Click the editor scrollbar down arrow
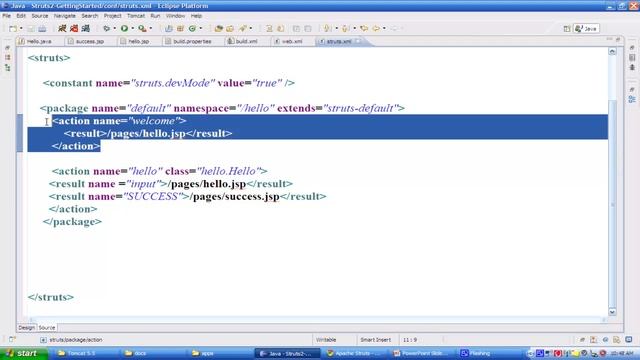Viewport: 640px width, 360px height. [x=612, y=312]
